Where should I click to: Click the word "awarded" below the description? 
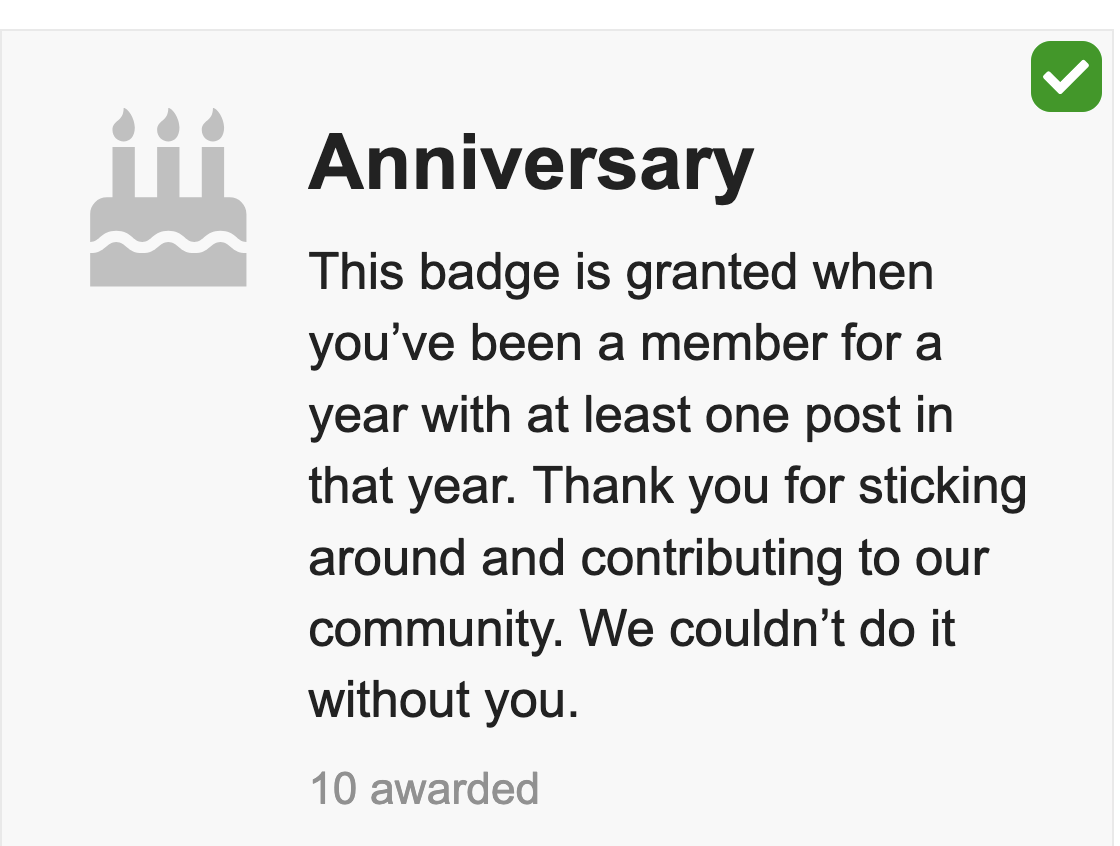(x=454, y=788)
